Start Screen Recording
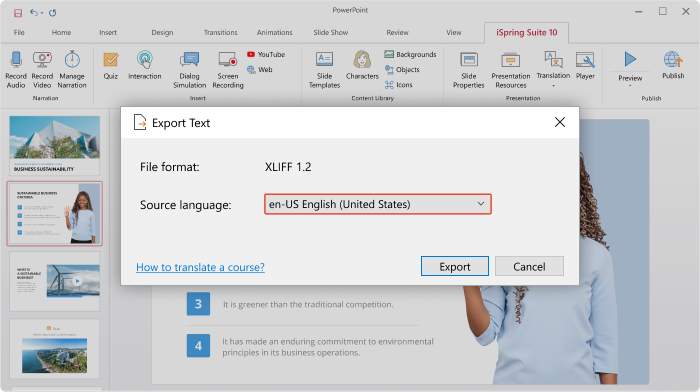The height and width of the screenshot is (392, 700). [228, 70]
